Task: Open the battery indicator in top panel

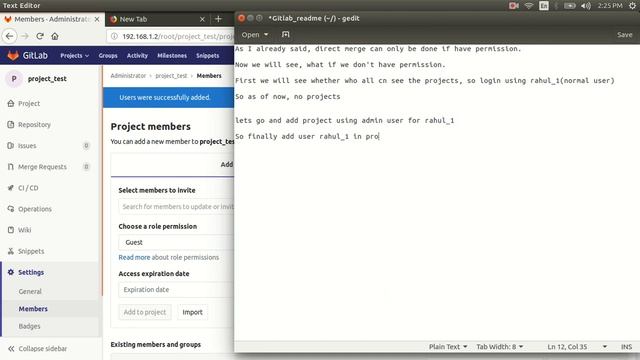Action: [570, 6]
